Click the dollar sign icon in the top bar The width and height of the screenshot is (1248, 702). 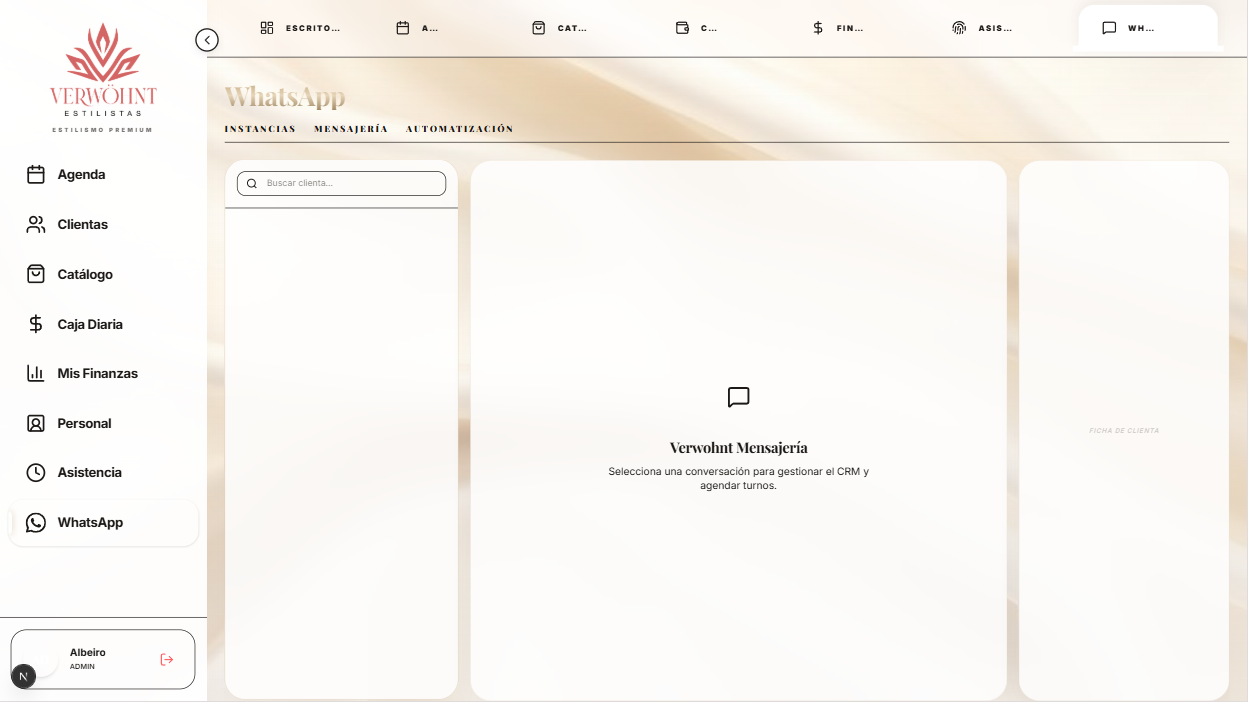pyautogui.click(x=818, y=28)
